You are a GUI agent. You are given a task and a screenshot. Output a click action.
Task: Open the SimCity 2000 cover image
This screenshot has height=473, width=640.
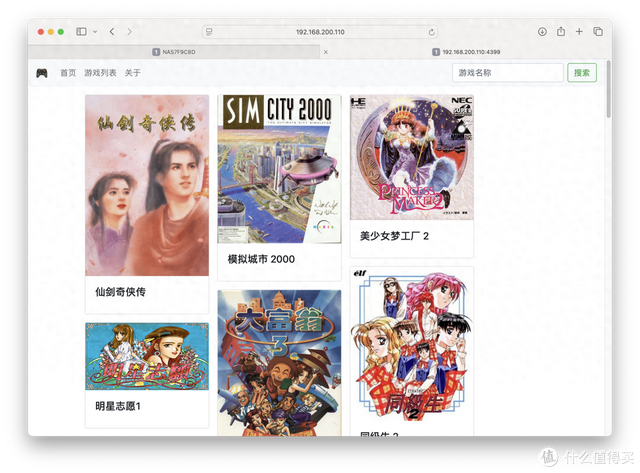click(x=279, y=169)
